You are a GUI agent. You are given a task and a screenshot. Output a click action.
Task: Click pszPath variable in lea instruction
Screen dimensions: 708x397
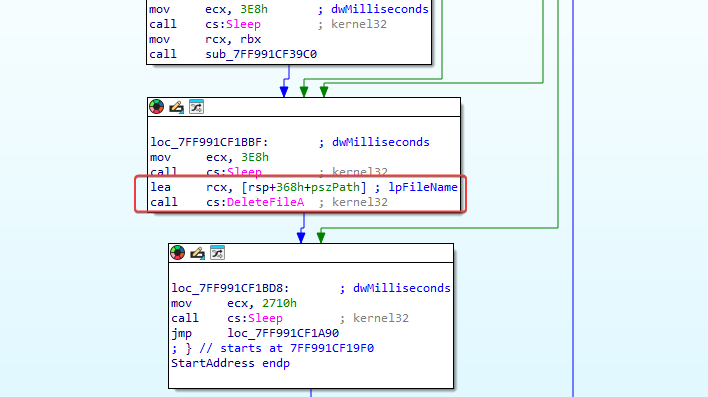tap(335, 187)
